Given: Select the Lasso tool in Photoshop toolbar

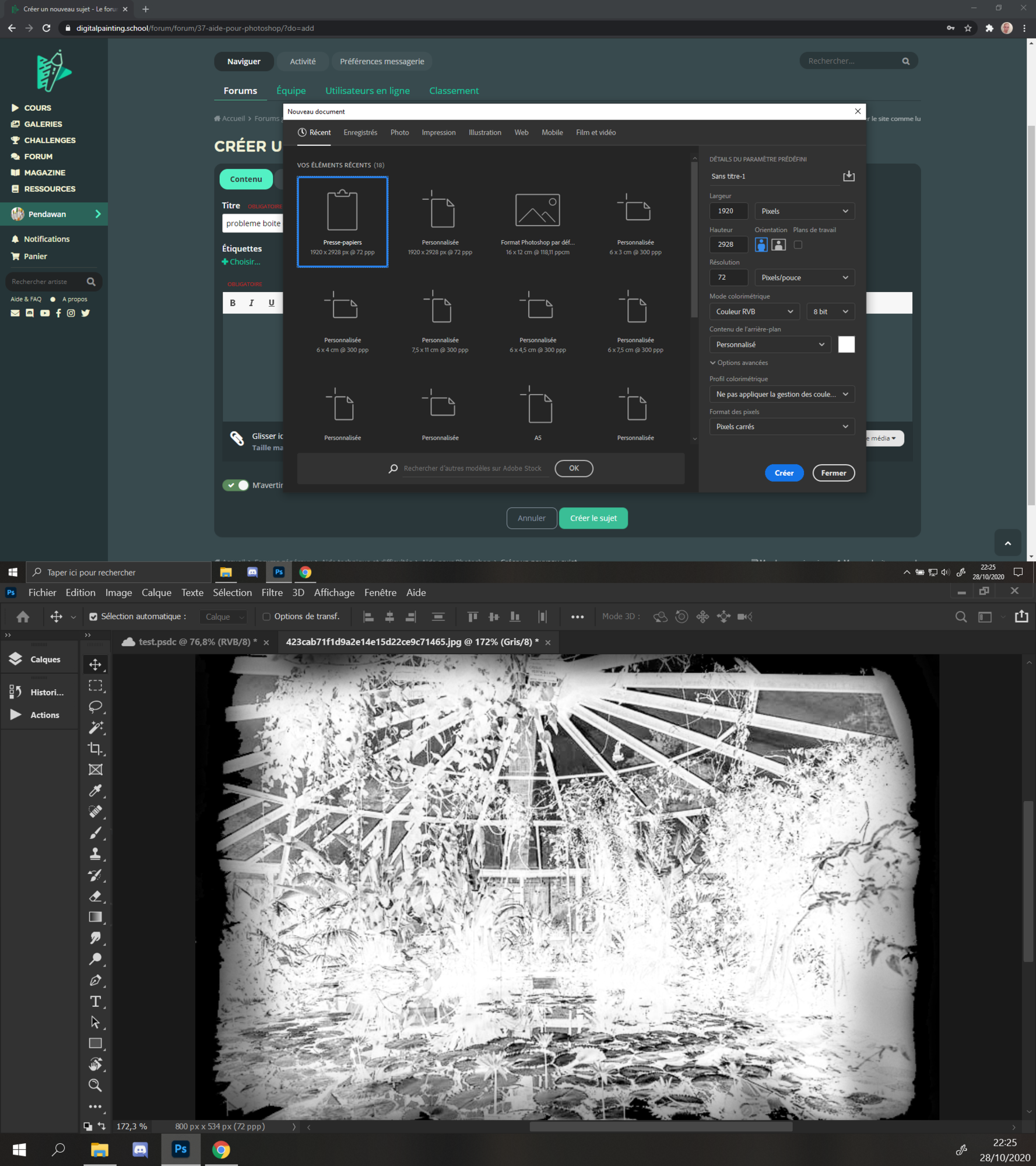Looking at the screenshot, I should [95, 707].
